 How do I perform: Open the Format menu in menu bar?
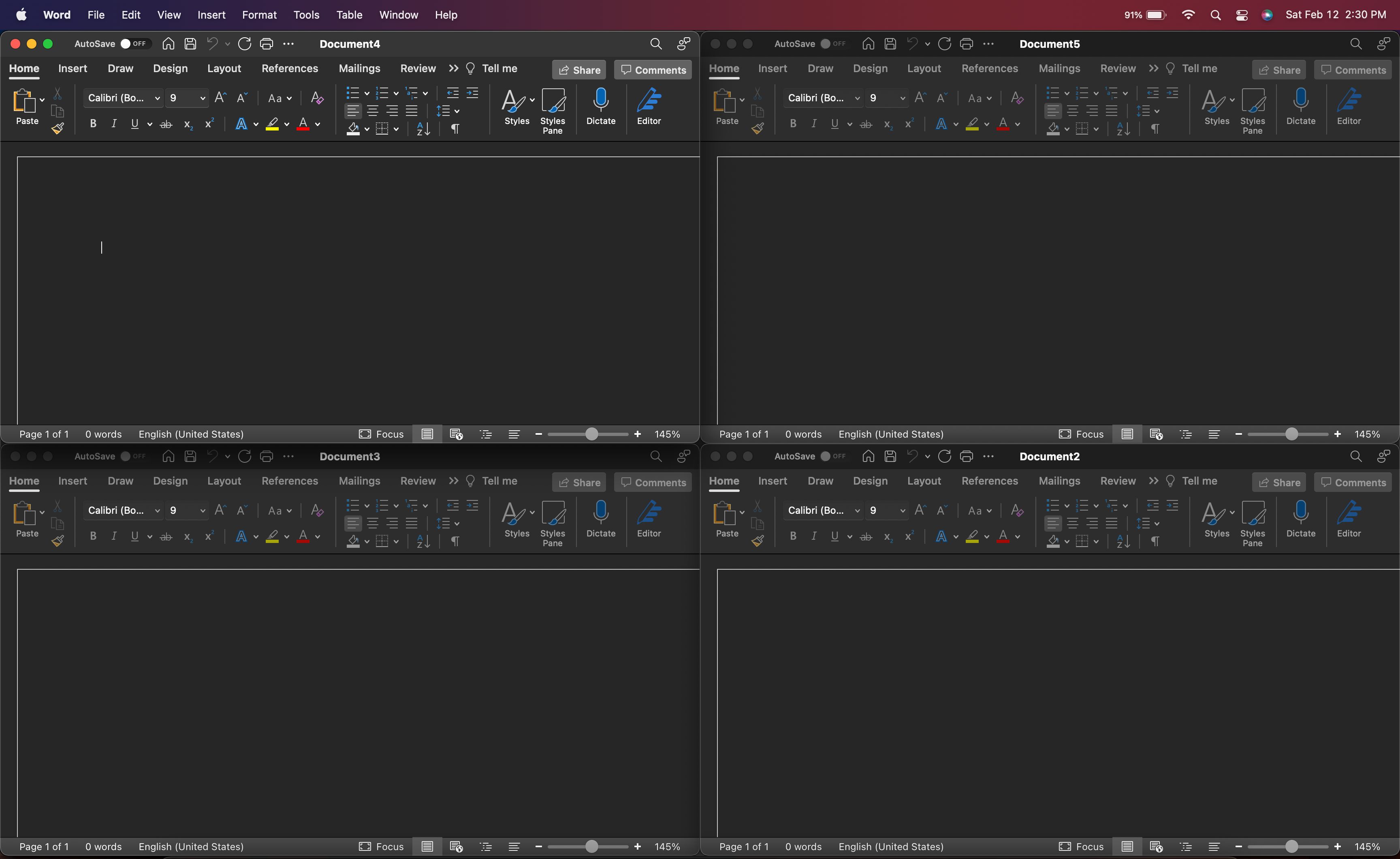(x=259, y=15)
